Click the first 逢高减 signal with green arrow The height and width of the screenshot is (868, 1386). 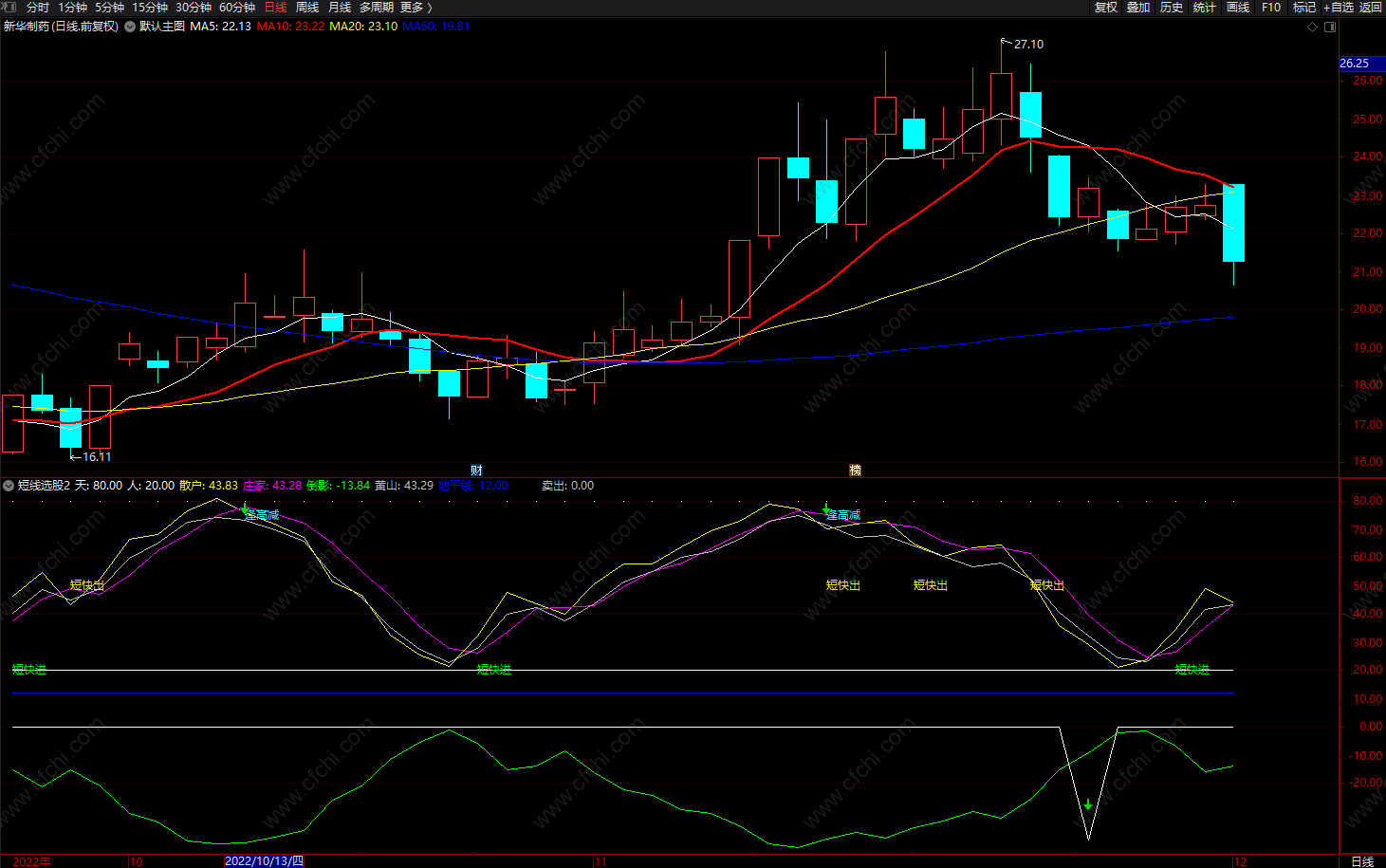coord(259,514)
